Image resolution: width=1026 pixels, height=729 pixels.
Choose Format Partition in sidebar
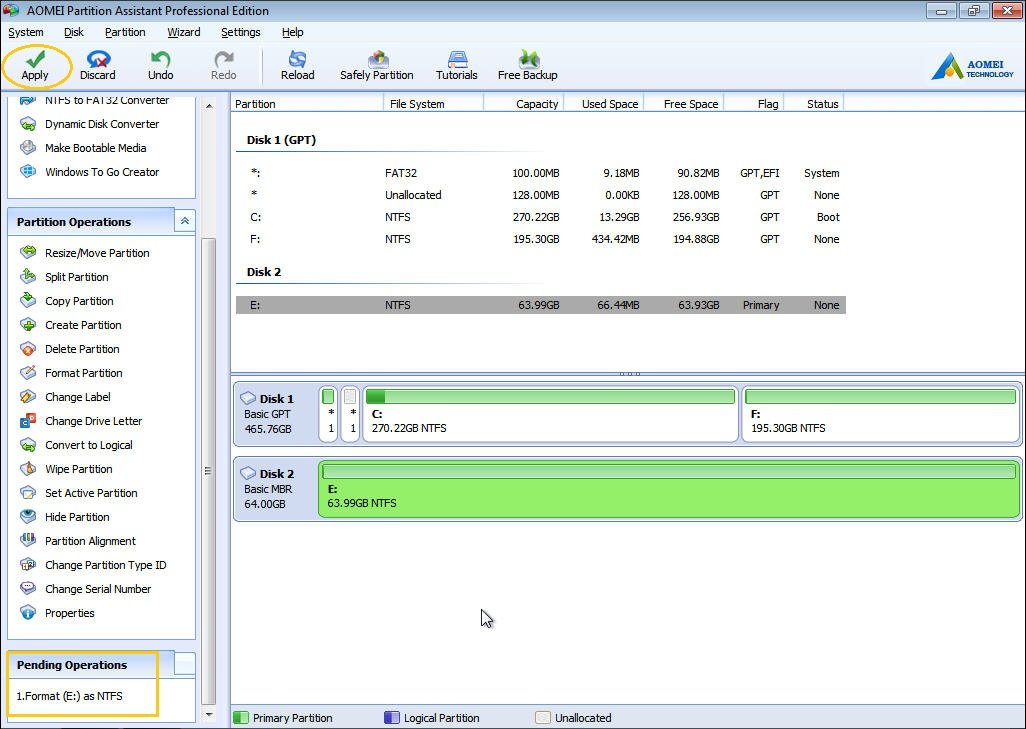83,373
